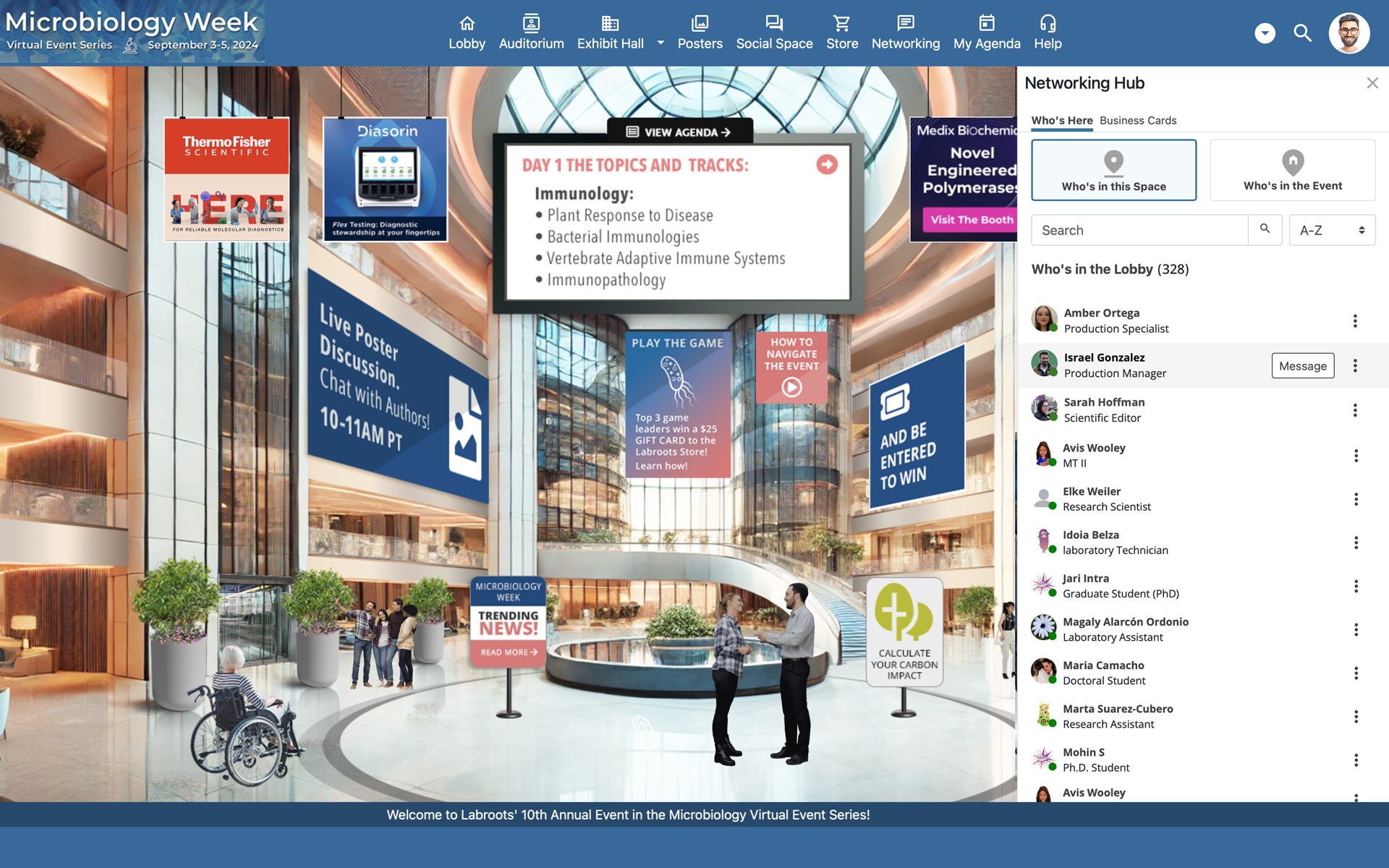
Task: Click the attendee search submit icon
Action: (1265, 229)
